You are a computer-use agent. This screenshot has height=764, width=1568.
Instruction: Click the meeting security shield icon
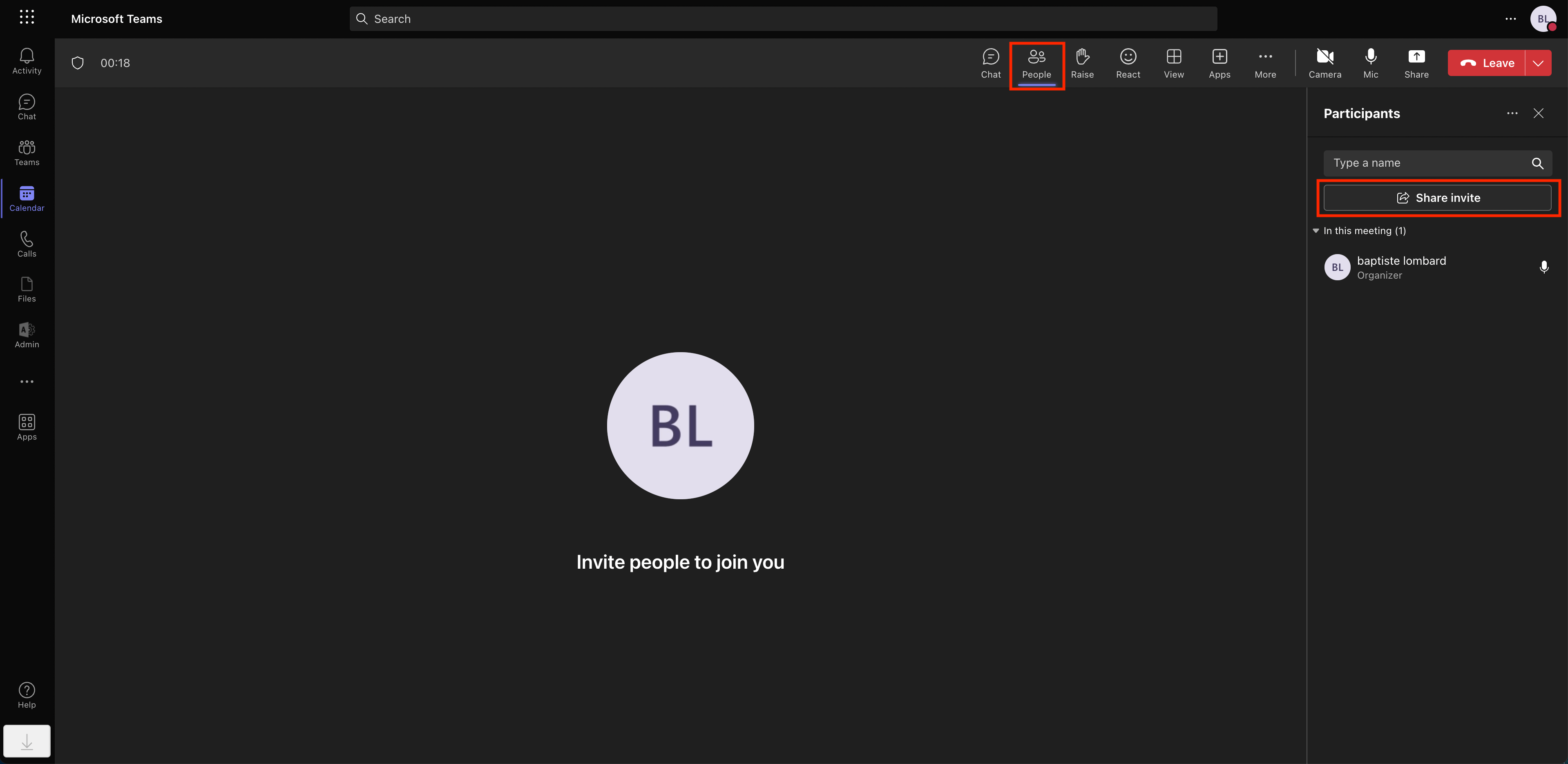click(x=77, y=63)
